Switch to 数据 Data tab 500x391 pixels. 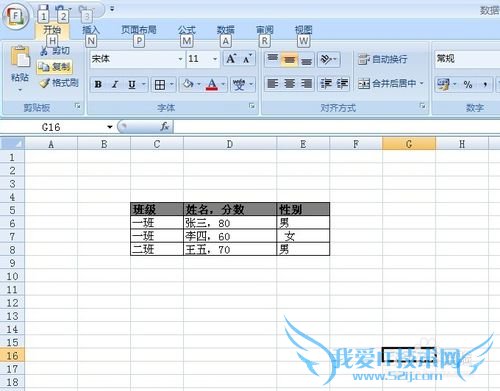(226, 30)
